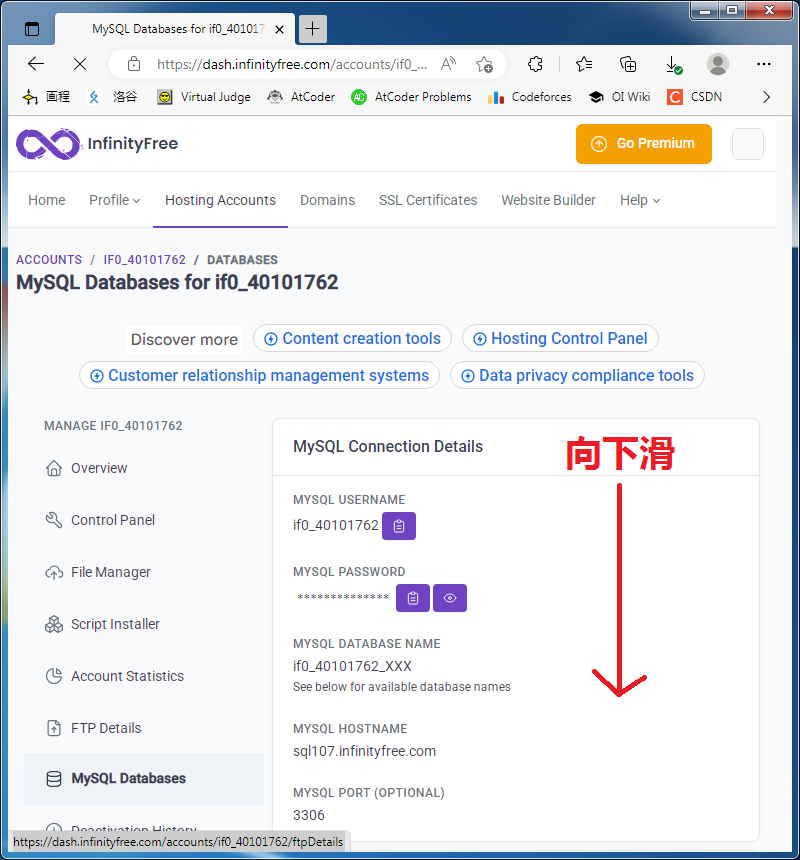800x860 pixels.
Task: Click the blank square button beside Go Premium
Action: (748, 144)
